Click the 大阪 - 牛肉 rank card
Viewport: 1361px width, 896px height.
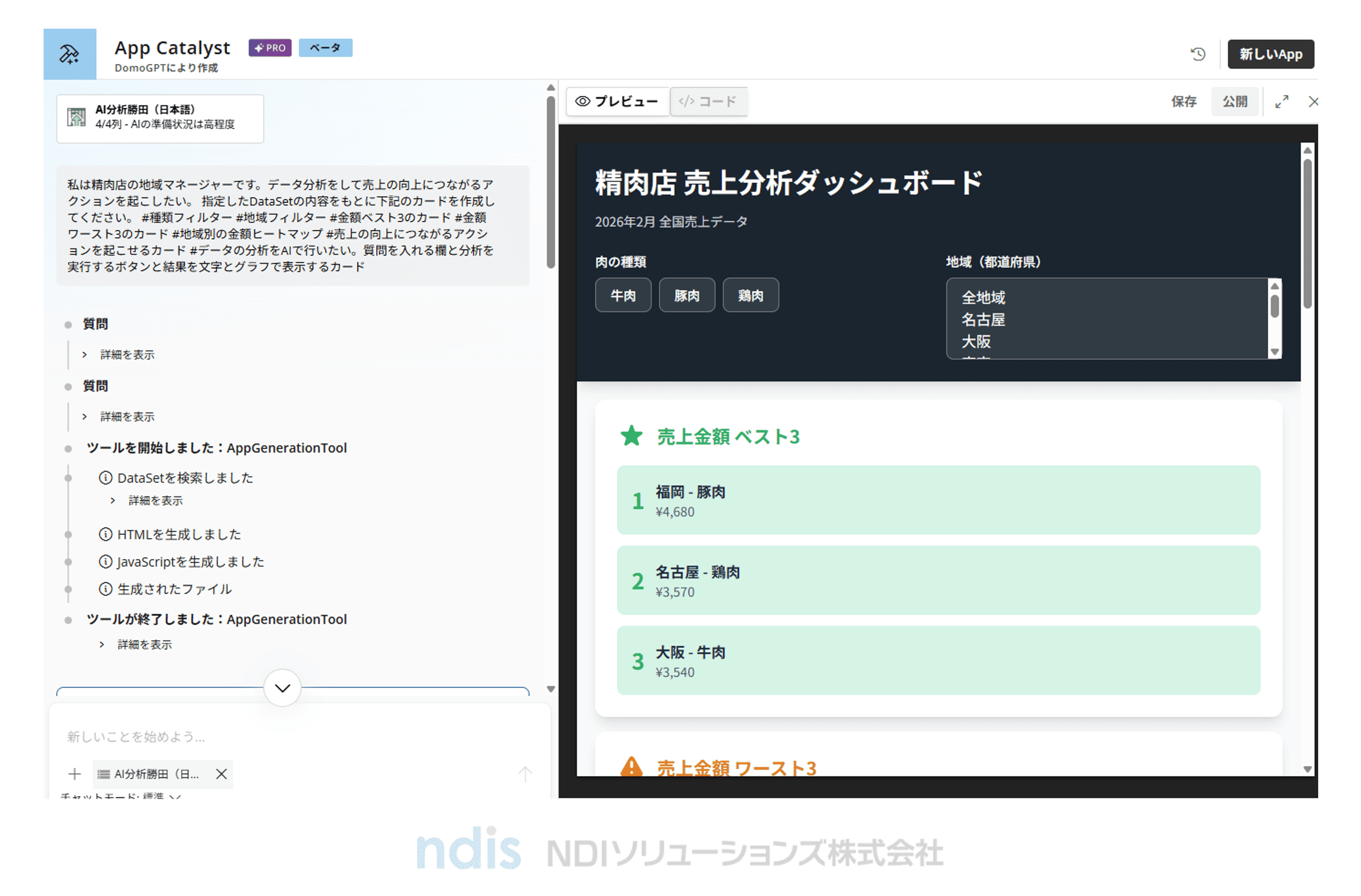pyautogui.click(x=938, y=660)
